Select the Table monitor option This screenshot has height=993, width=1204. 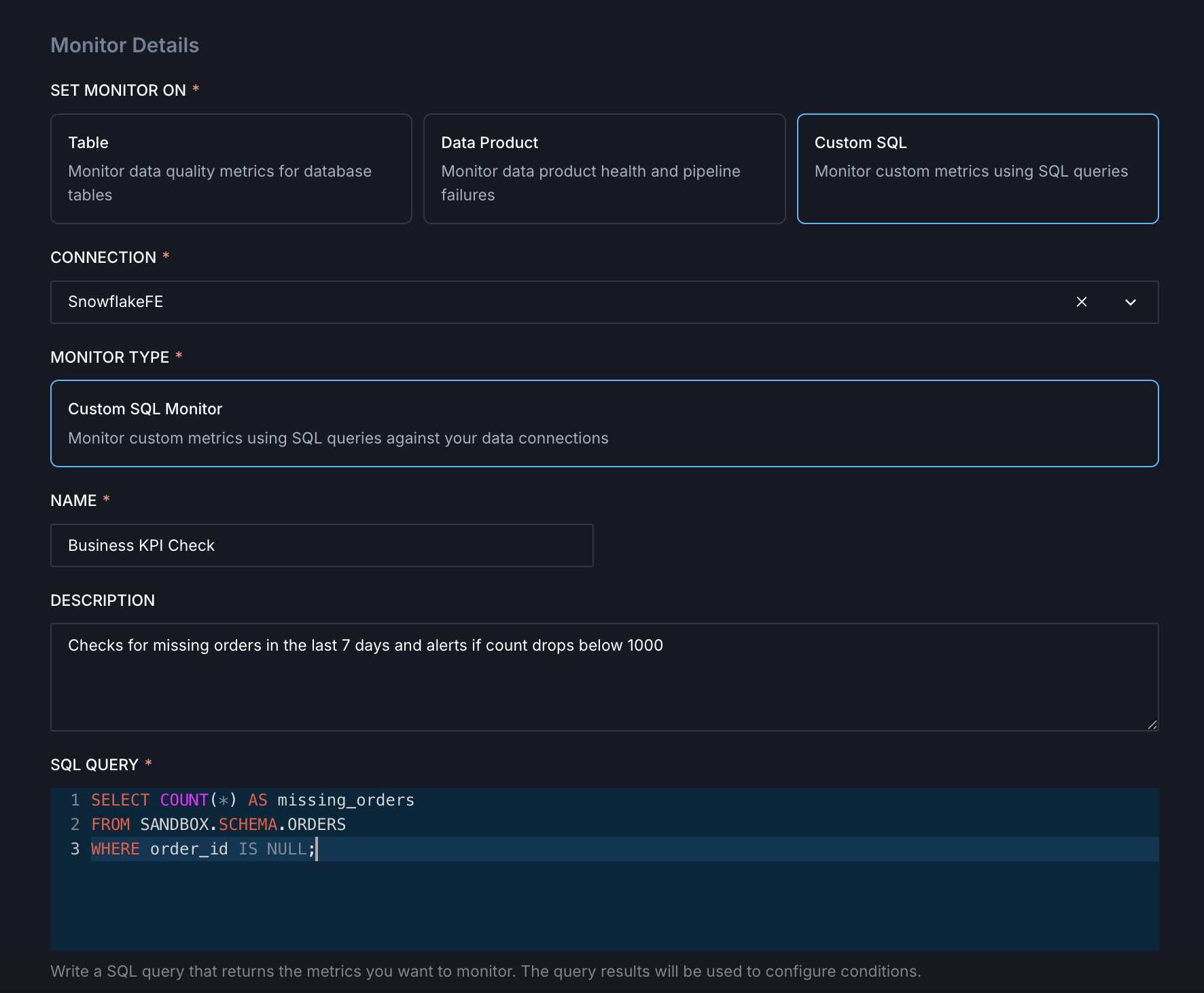[231, 168]
